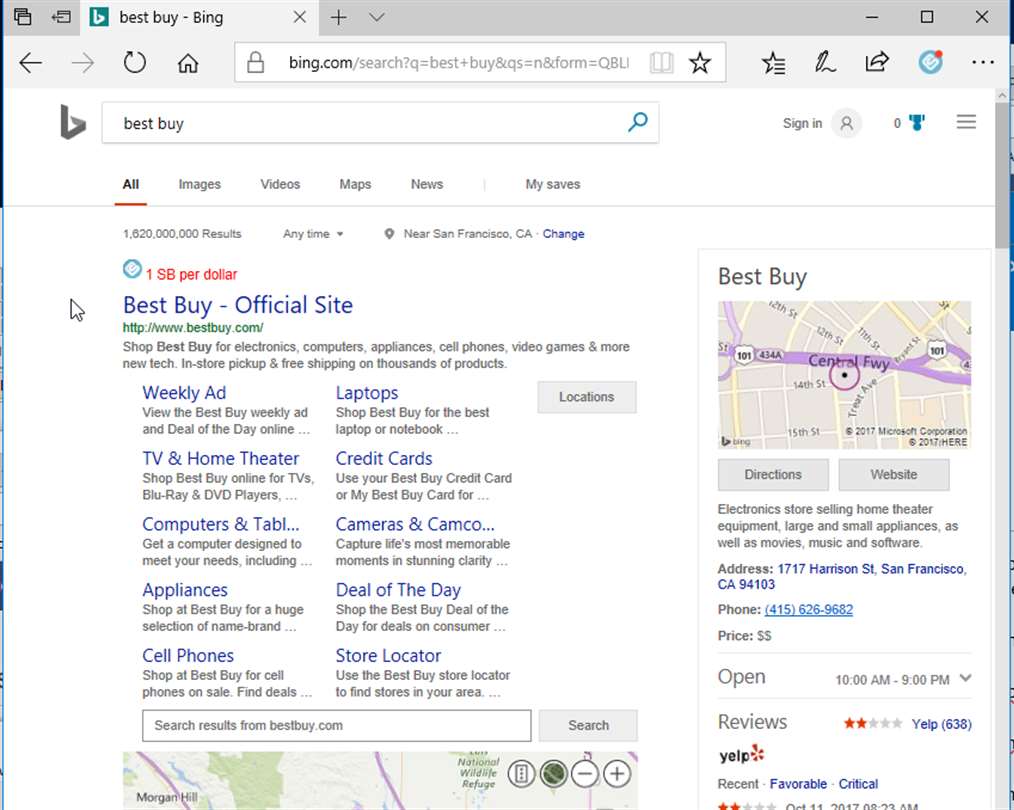Open the Weekly Ad link
1014x810 pixels.
(184, 393)
